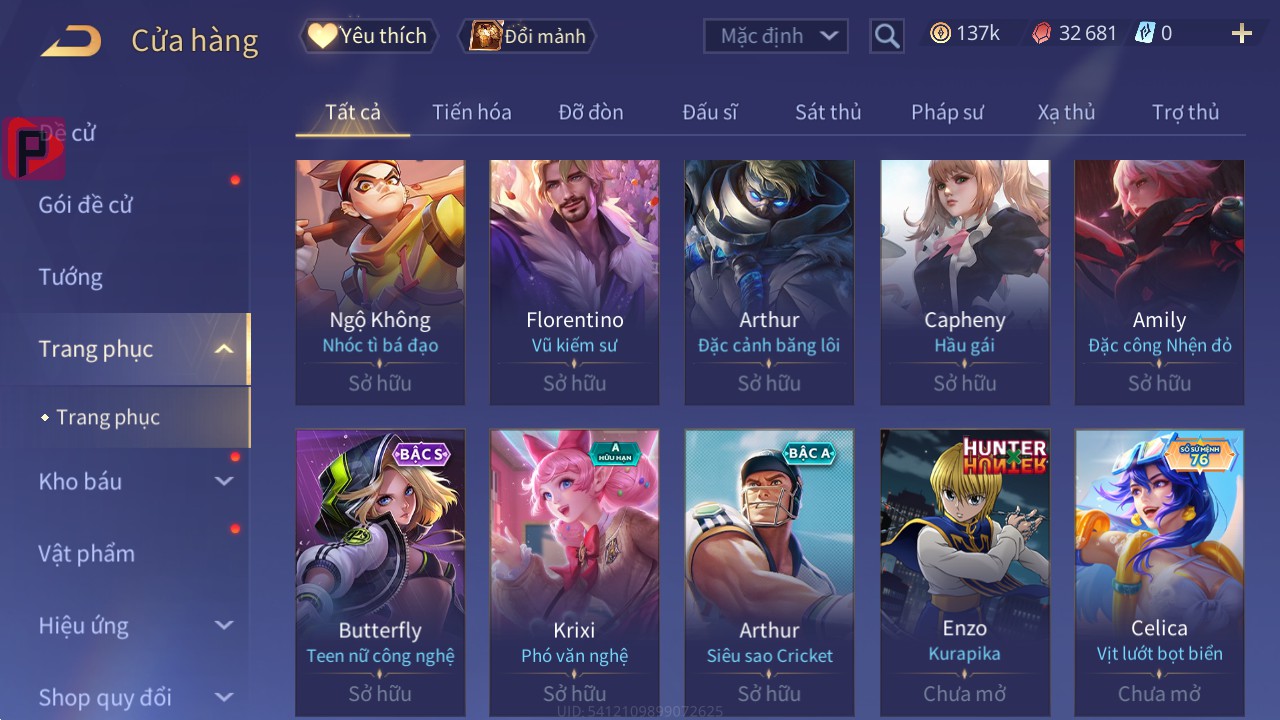Expand the Hiệu ứng sidebar section
The width and height of the screenshot is (1280, 720).
224,625
